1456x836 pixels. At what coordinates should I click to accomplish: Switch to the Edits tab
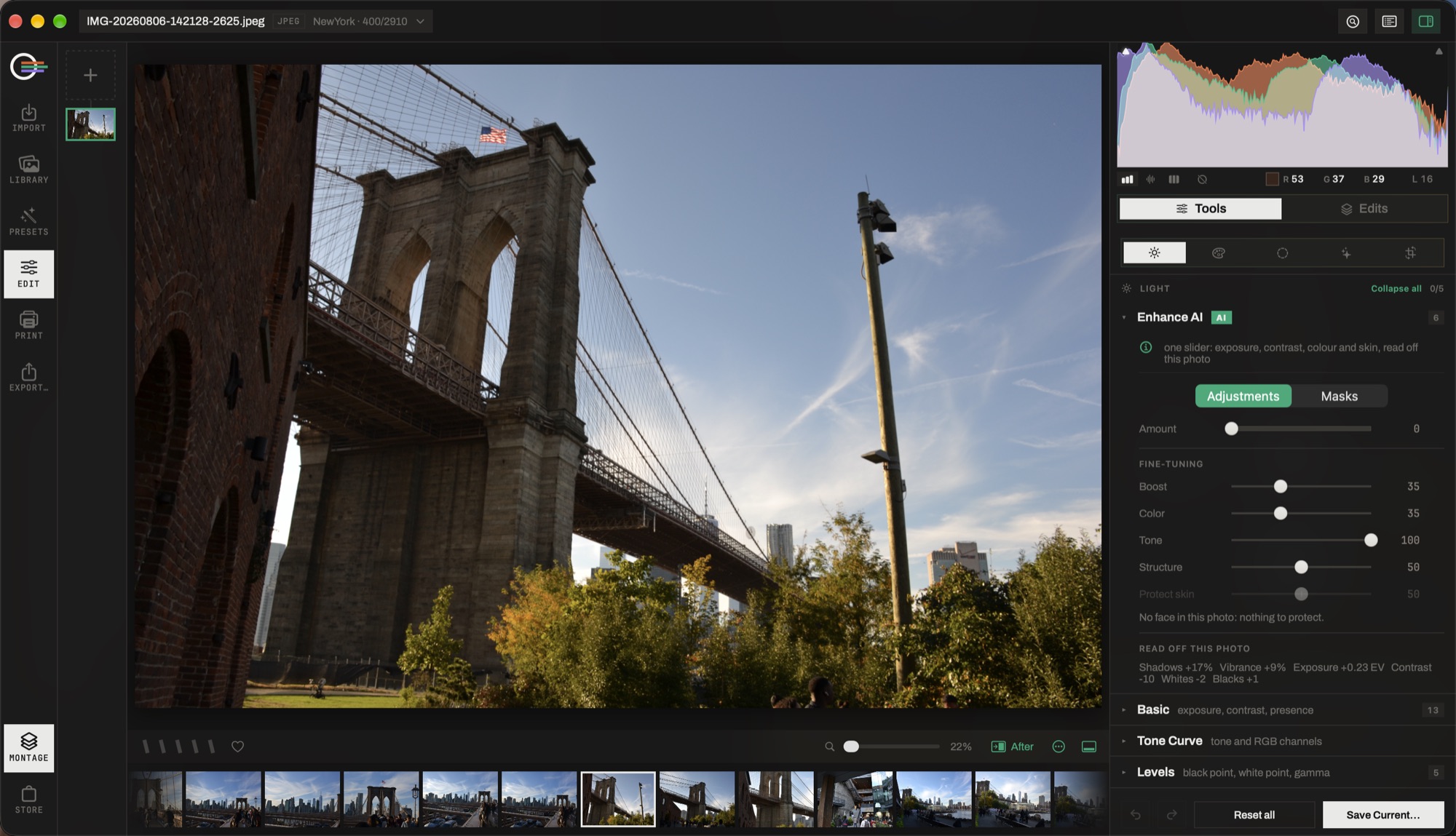click(1364, 209)
